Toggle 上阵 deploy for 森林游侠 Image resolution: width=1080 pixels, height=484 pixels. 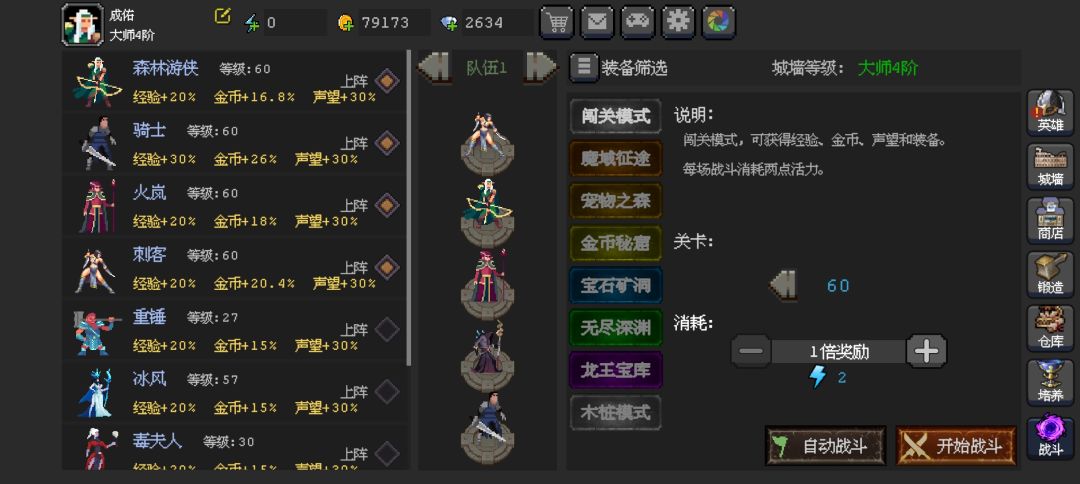[x=387, y=81]
